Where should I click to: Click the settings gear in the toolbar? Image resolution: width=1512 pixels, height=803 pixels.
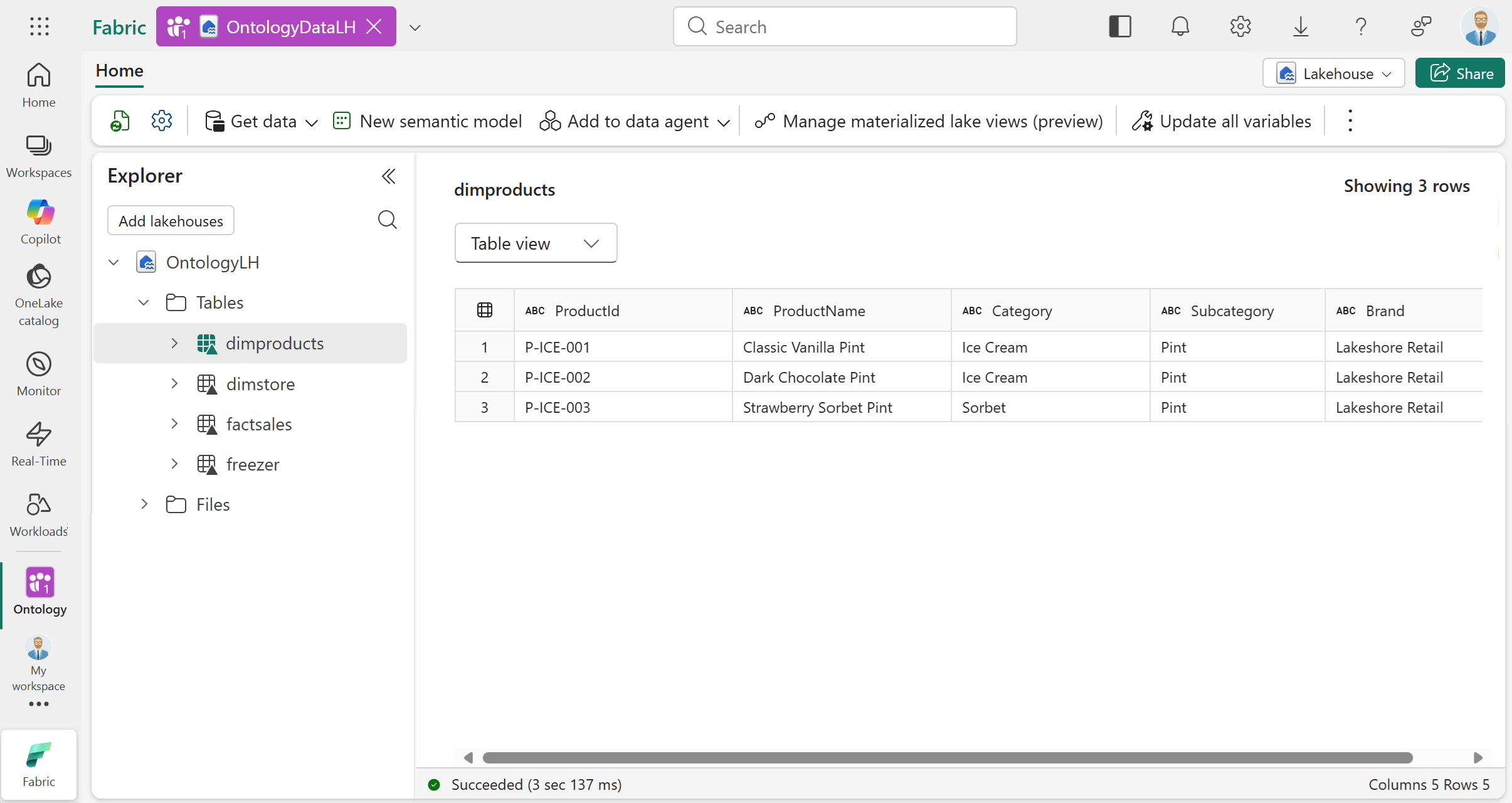(162, 120)
